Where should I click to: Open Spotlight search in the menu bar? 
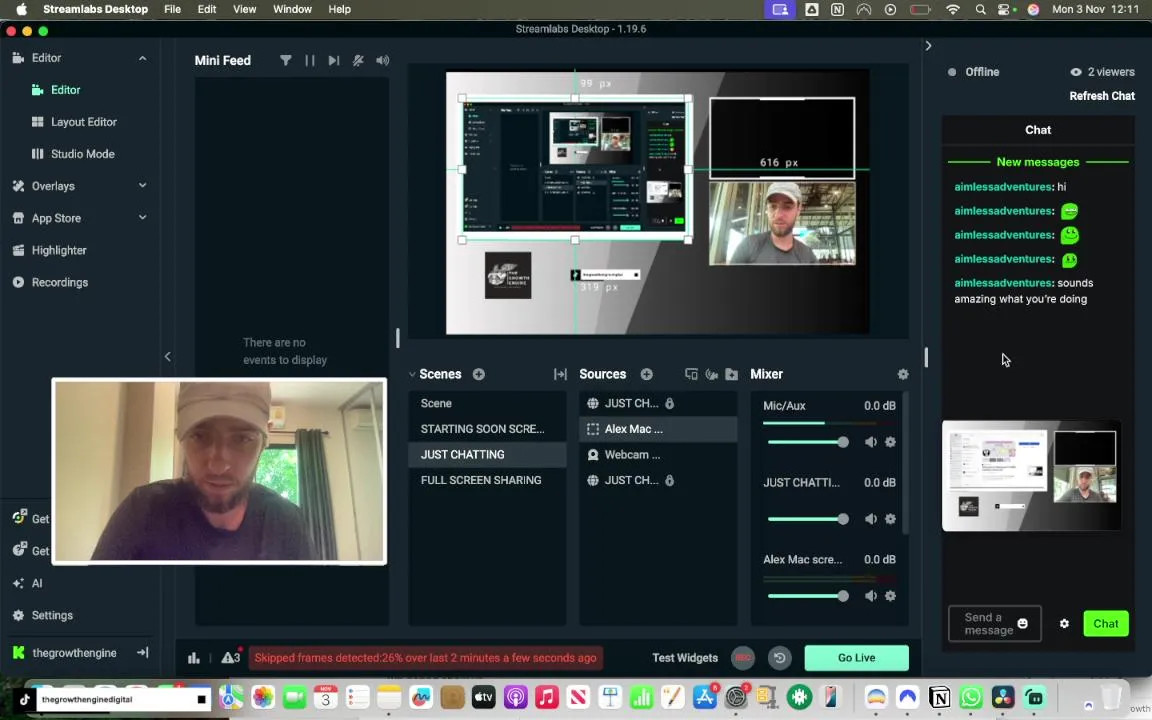pyautogui.click(x=980, y=10)
